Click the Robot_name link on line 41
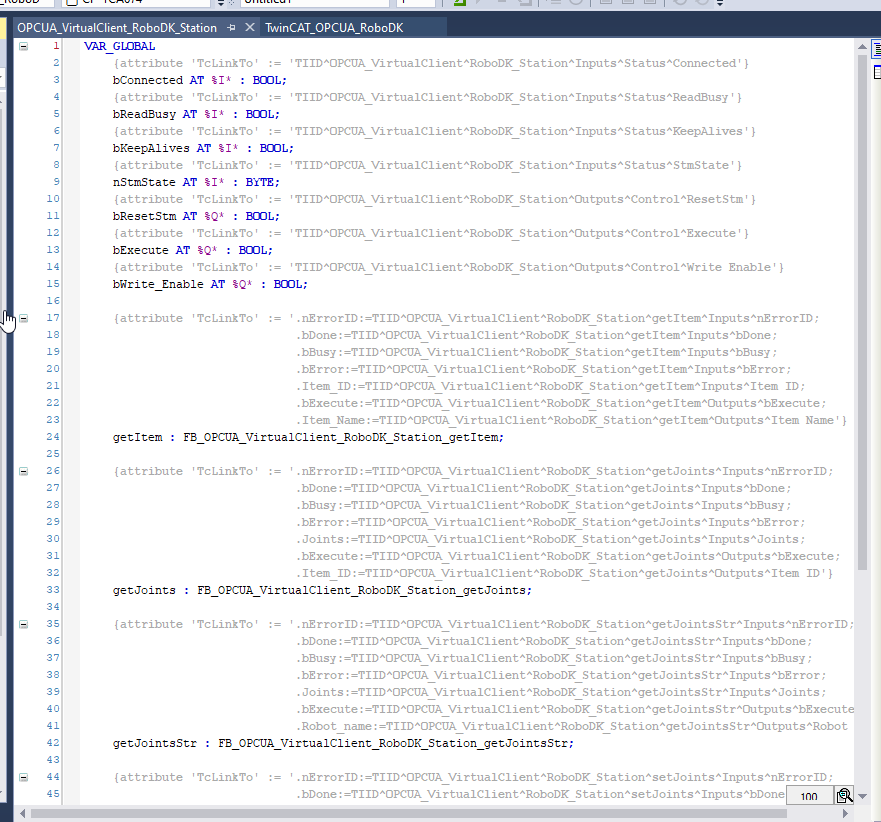881x822 pixels. tap(572, 726)
